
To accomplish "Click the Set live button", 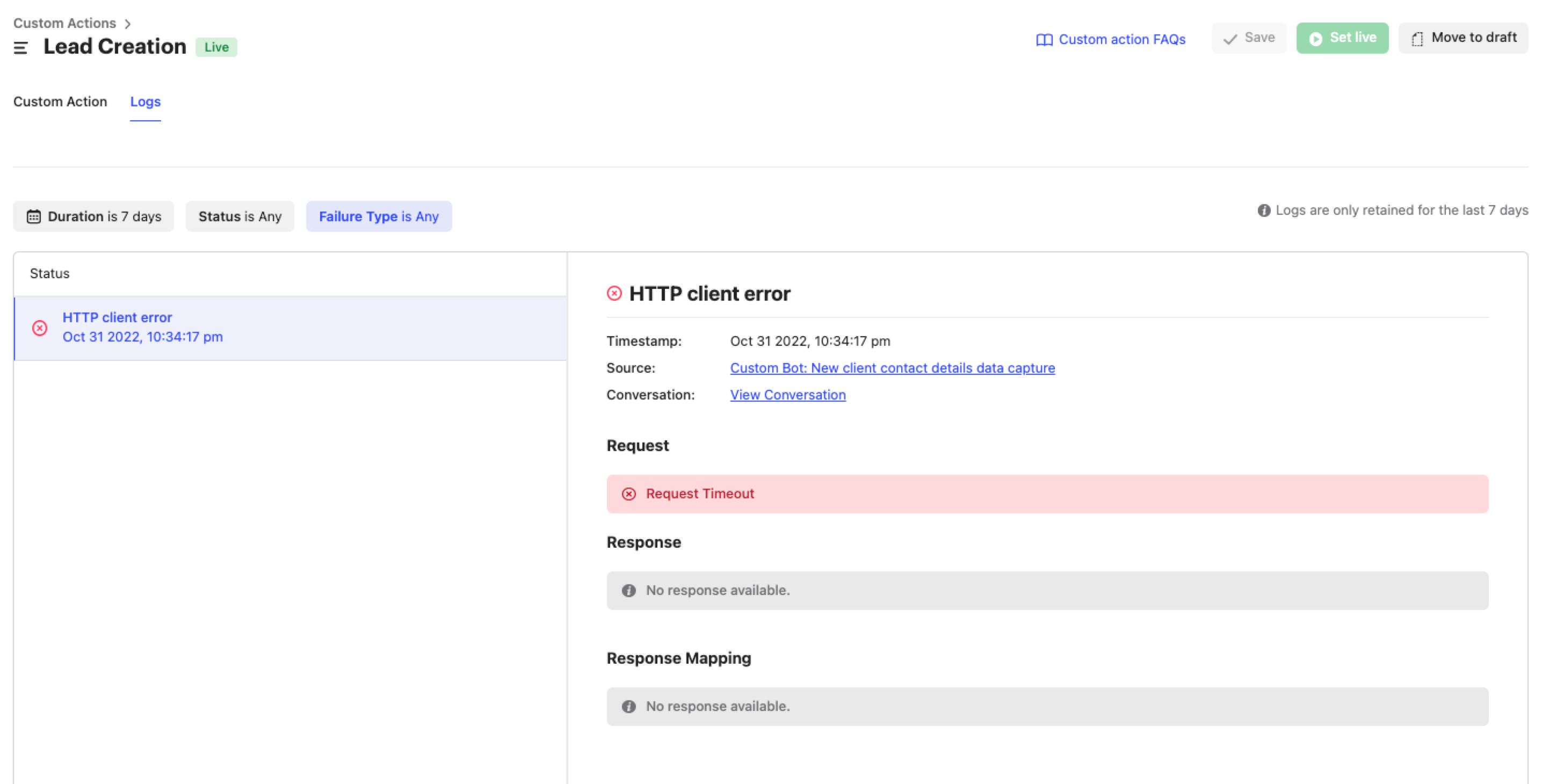I will (x=1342, y=38).
